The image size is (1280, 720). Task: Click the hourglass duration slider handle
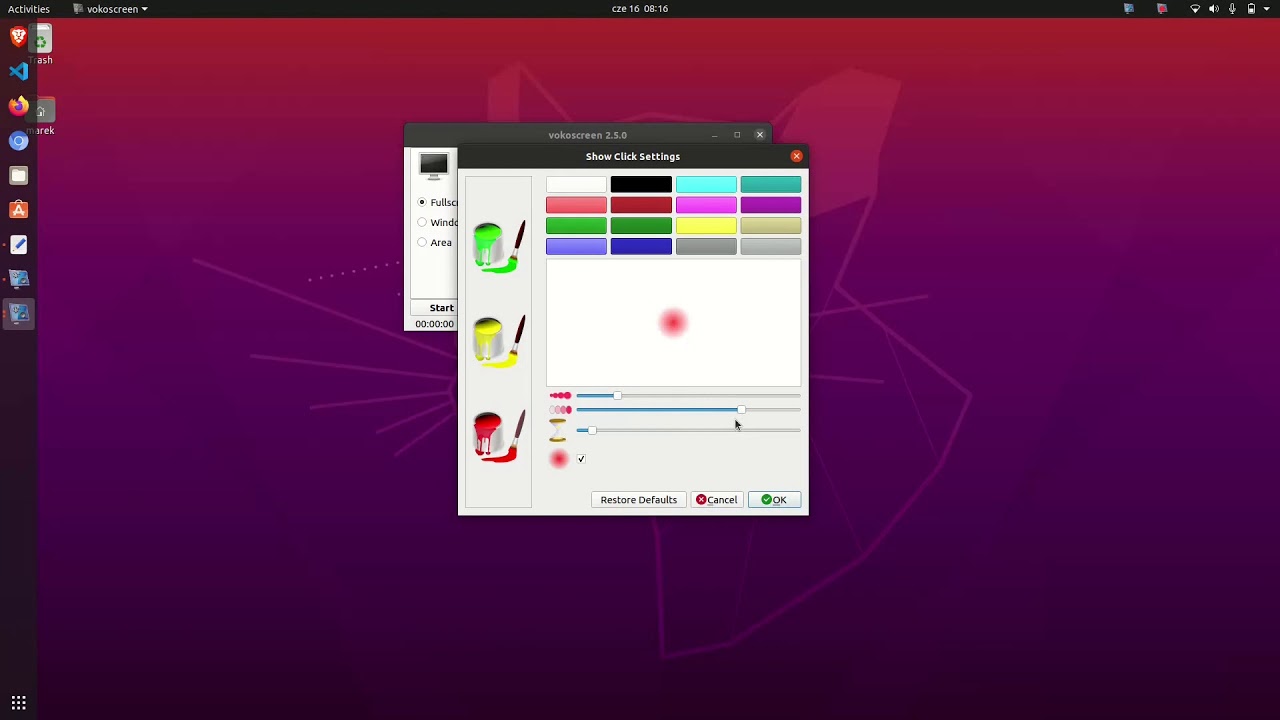[592, 430]
